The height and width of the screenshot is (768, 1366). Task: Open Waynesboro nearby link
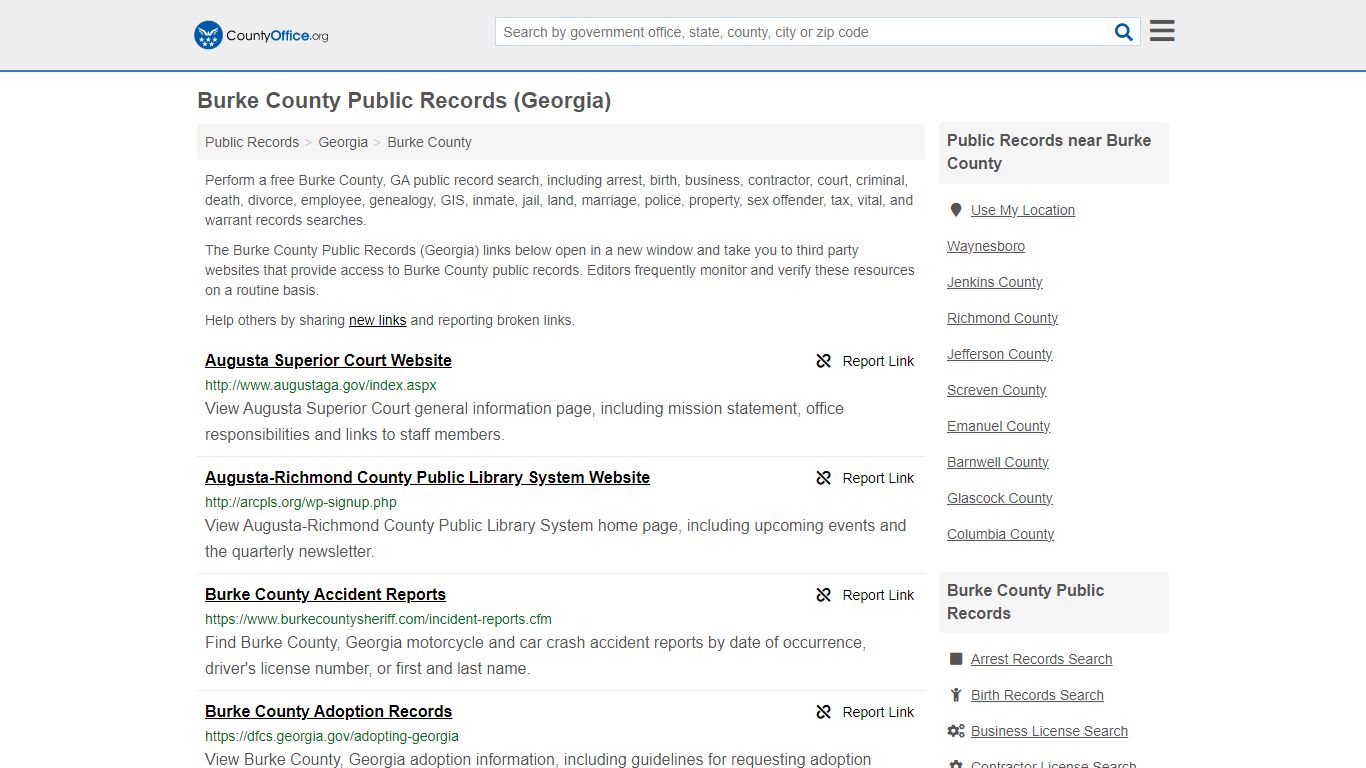coord(986,246)
